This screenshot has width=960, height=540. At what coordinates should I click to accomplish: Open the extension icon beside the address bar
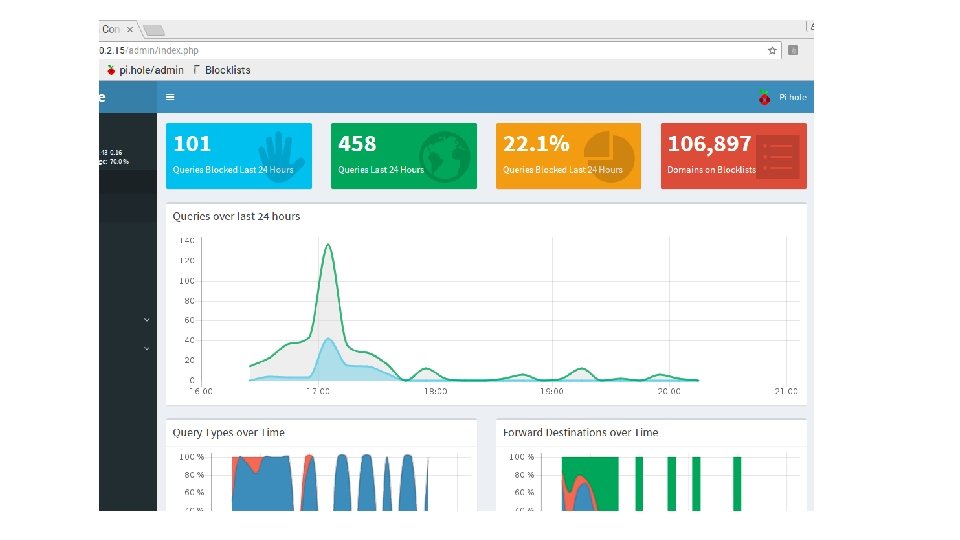[793, 50]
